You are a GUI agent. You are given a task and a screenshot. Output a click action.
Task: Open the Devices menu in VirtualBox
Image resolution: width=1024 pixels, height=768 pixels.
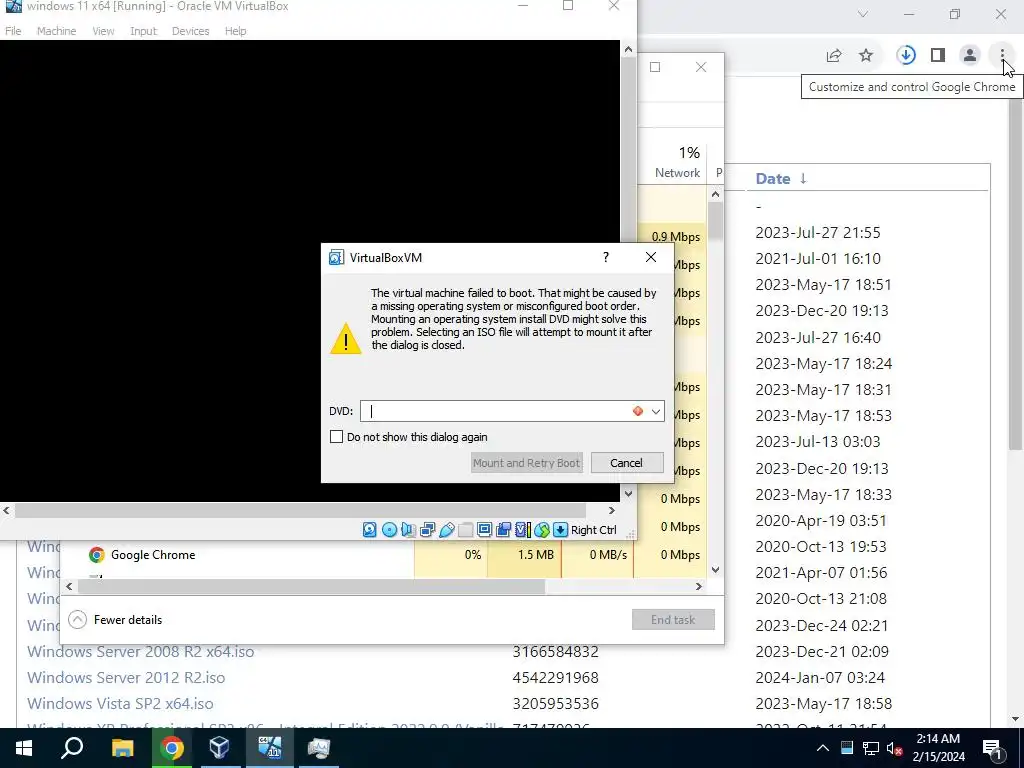(191, 31)
